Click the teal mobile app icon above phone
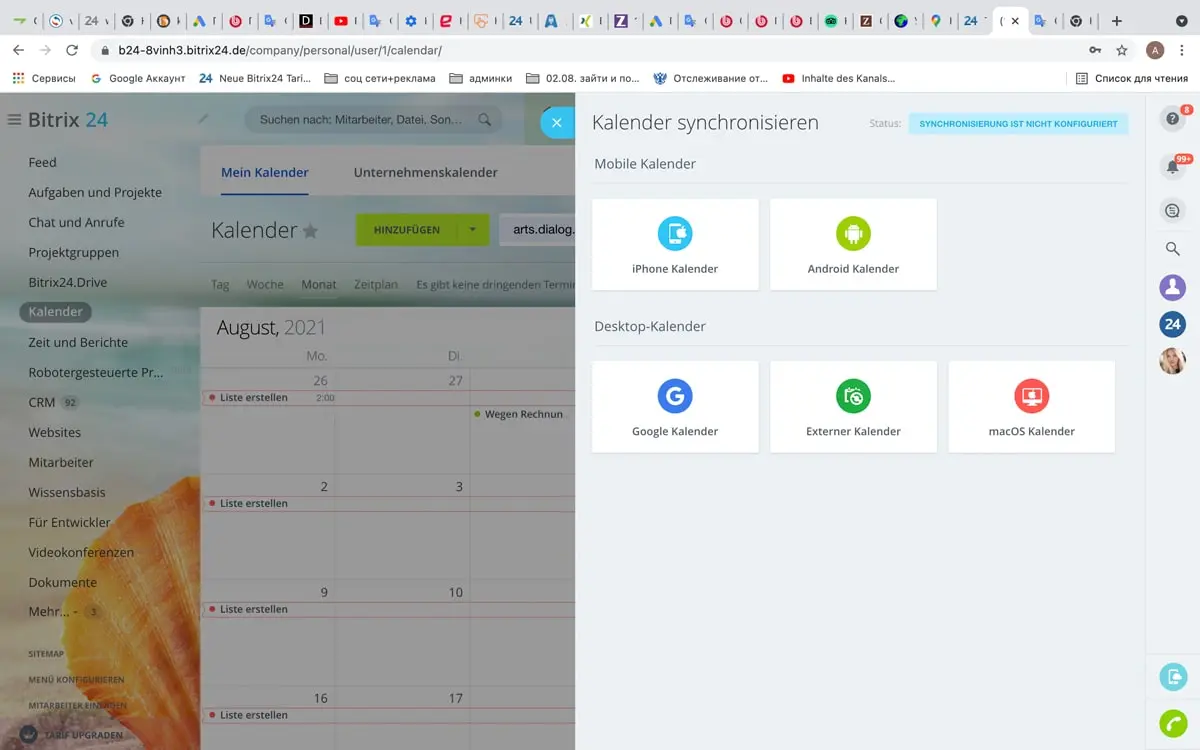The width and height of the screenshot is (1200, 750). pyautogui.click(x=1173, y=677)
